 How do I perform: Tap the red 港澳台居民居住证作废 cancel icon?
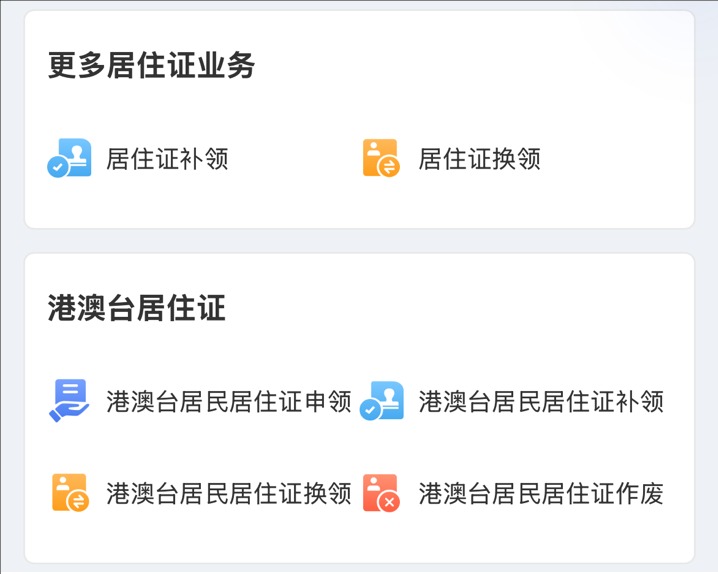pos(381,493)
